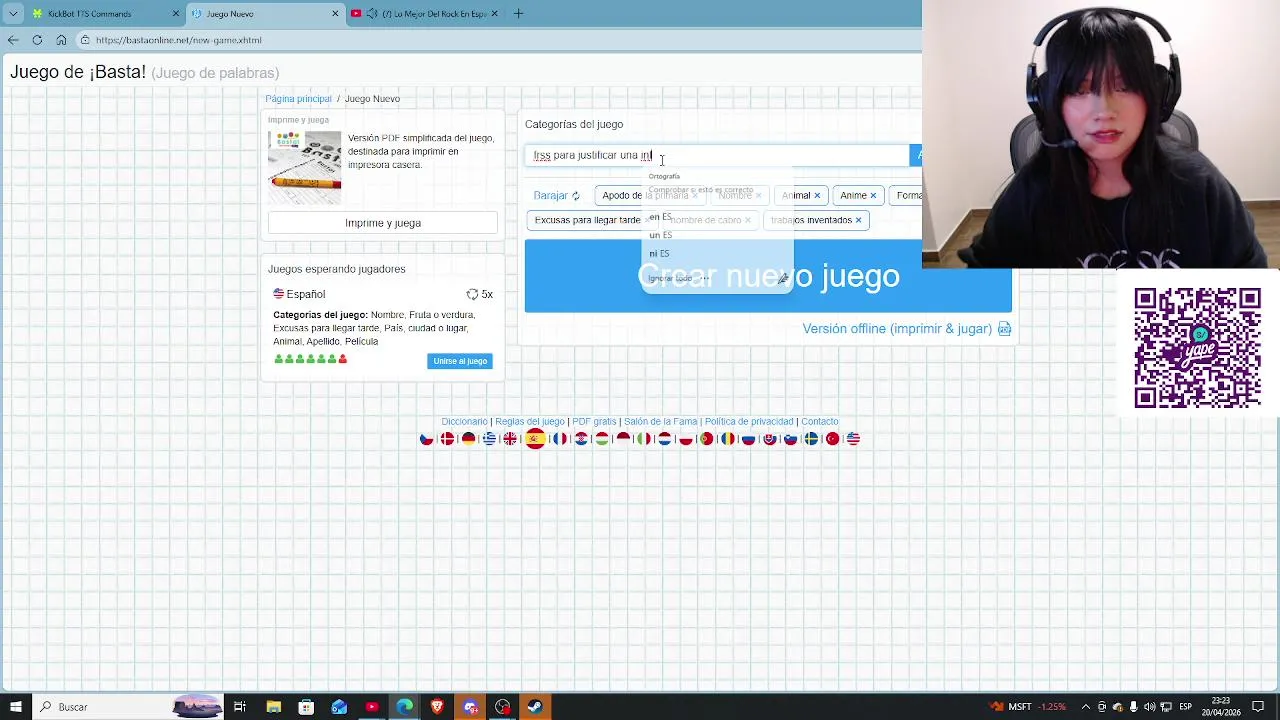
Task: Remove the trabajos inventados category chip
Action: pyautogui.click(x=858, y=220)
